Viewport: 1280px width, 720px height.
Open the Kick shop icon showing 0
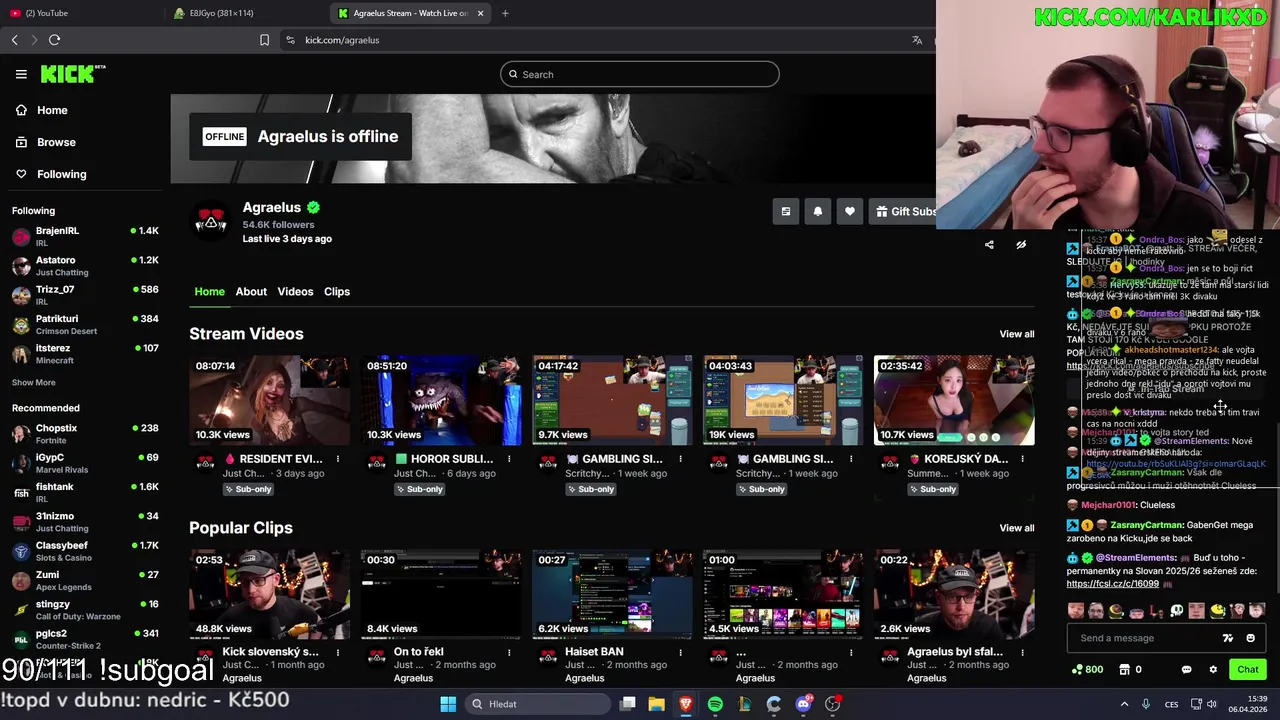1130,670
